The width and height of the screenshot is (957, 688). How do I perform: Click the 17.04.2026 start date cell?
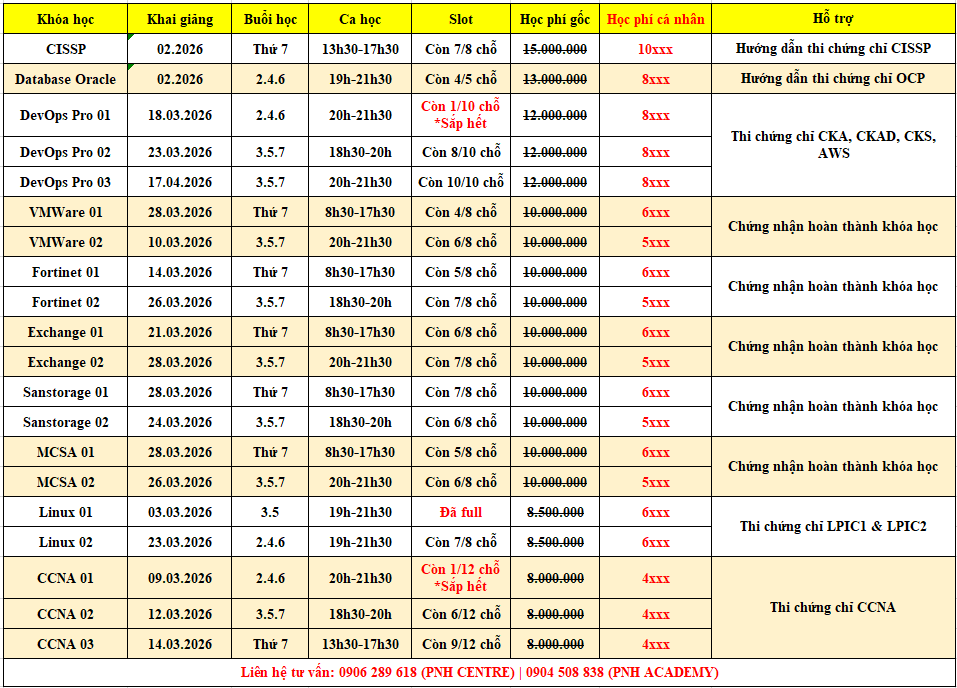click(x=179, y=182)
